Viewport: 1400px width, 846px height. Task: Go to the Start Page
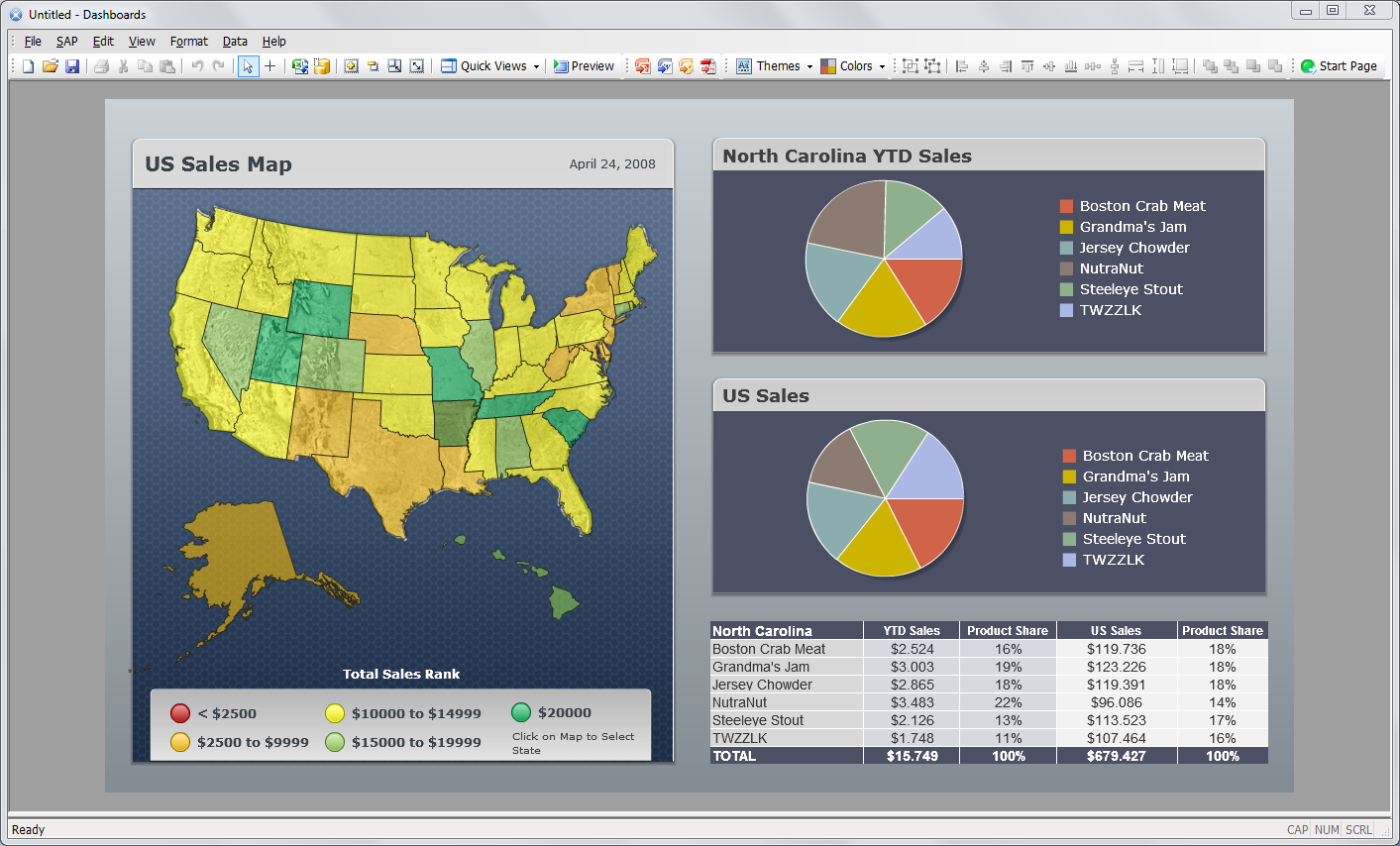(x=1339, y=66)
